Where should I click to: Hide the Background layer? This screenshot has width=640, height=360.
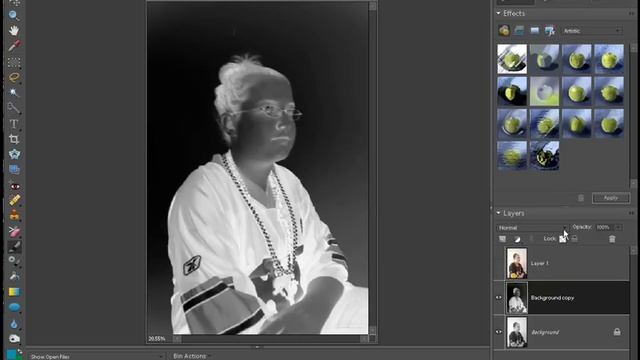499,332
